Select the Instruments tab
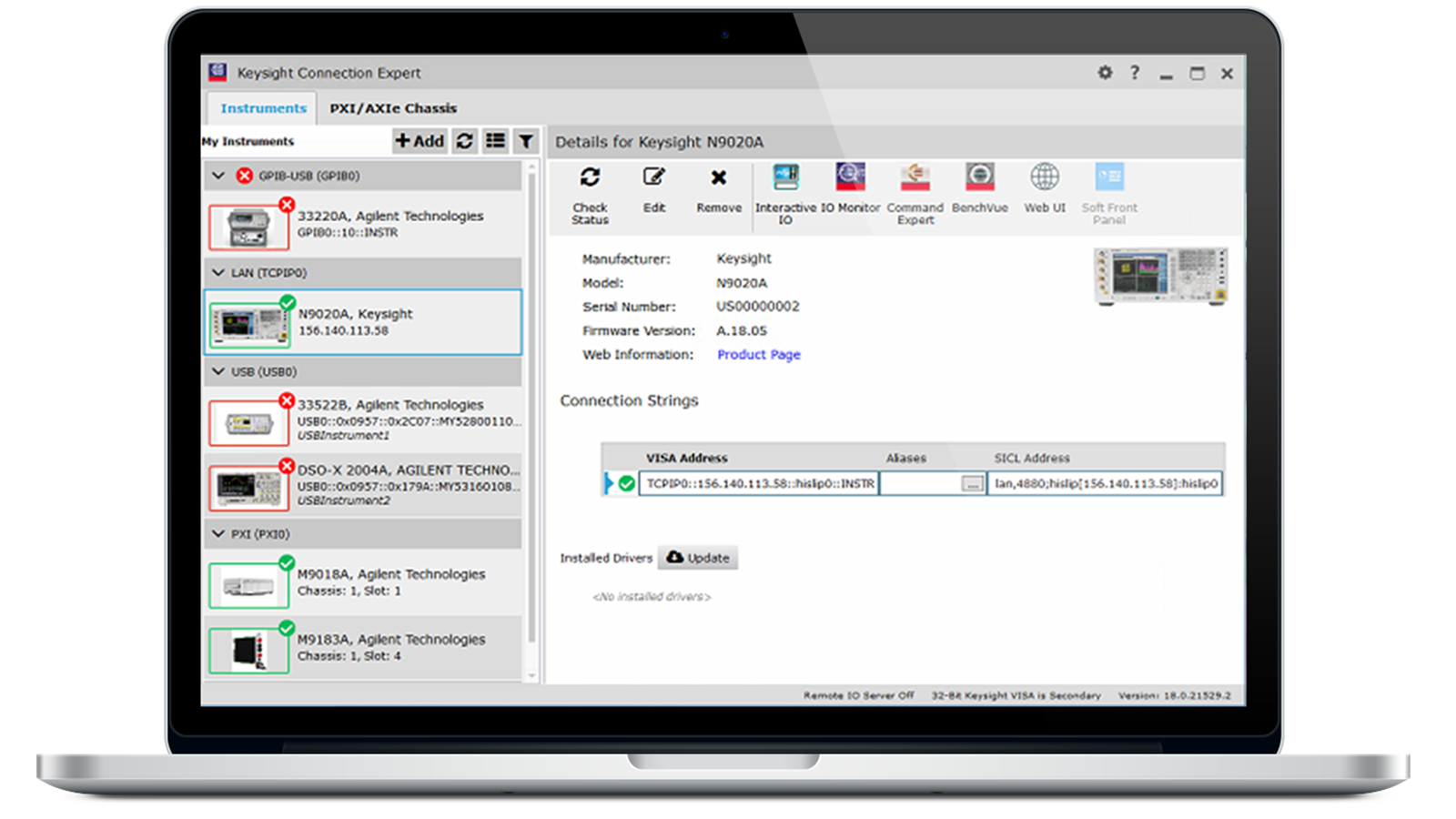The height and width of the screenshot is (819, 1456). [263, 108]
